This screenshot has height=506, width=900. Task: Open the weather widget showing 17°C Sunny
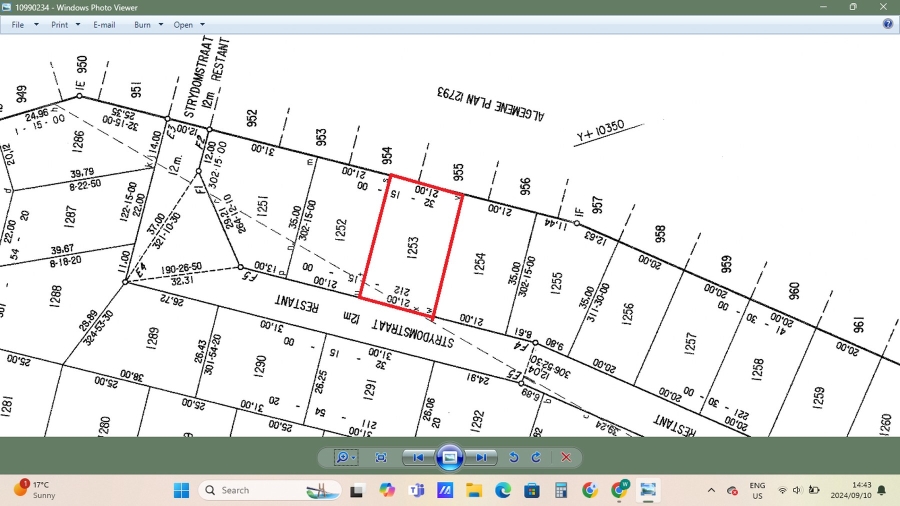(34, 490)
